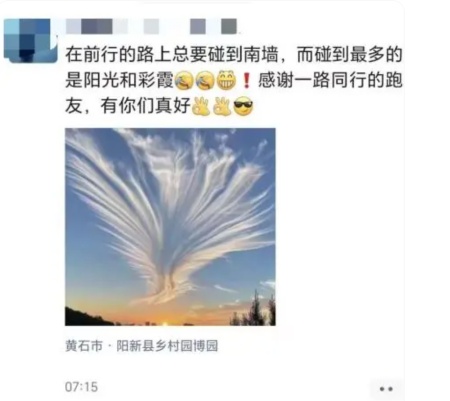Click the grinning face emoji

pos(226,81)
